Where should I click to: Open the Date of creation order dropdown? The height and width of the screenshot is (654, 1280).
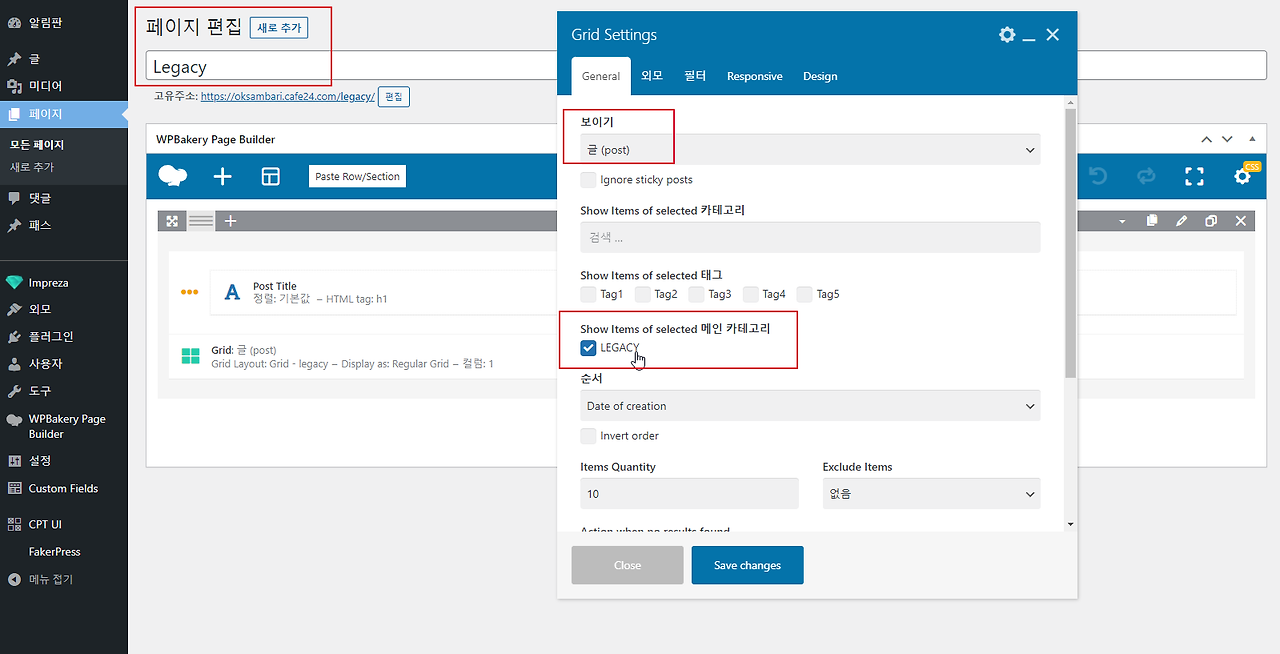tap(810, 405)
